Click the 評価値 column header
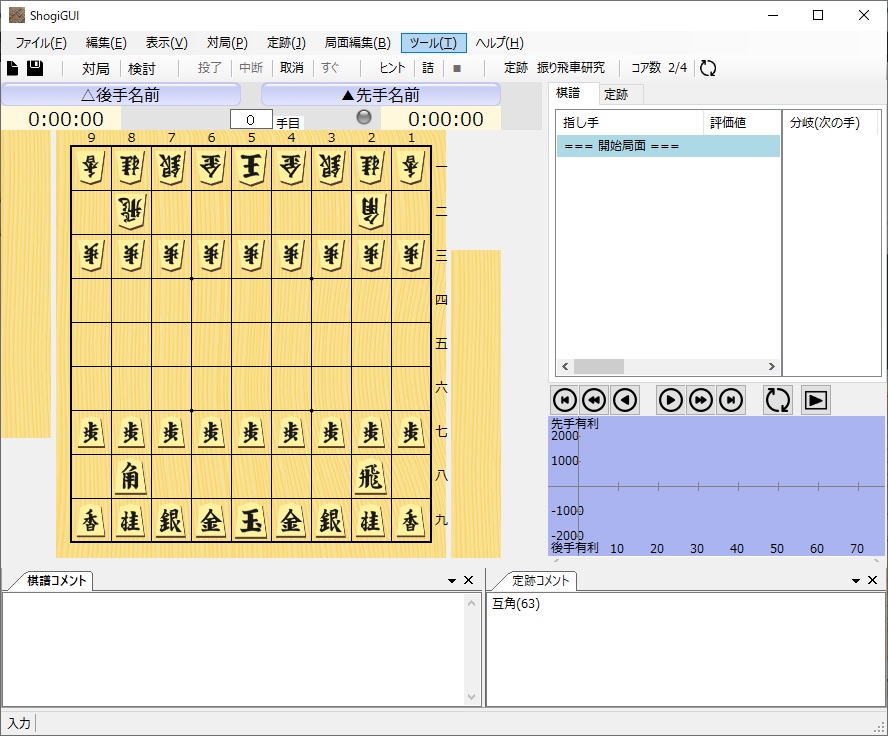The image size is (888, 736). 742,123
